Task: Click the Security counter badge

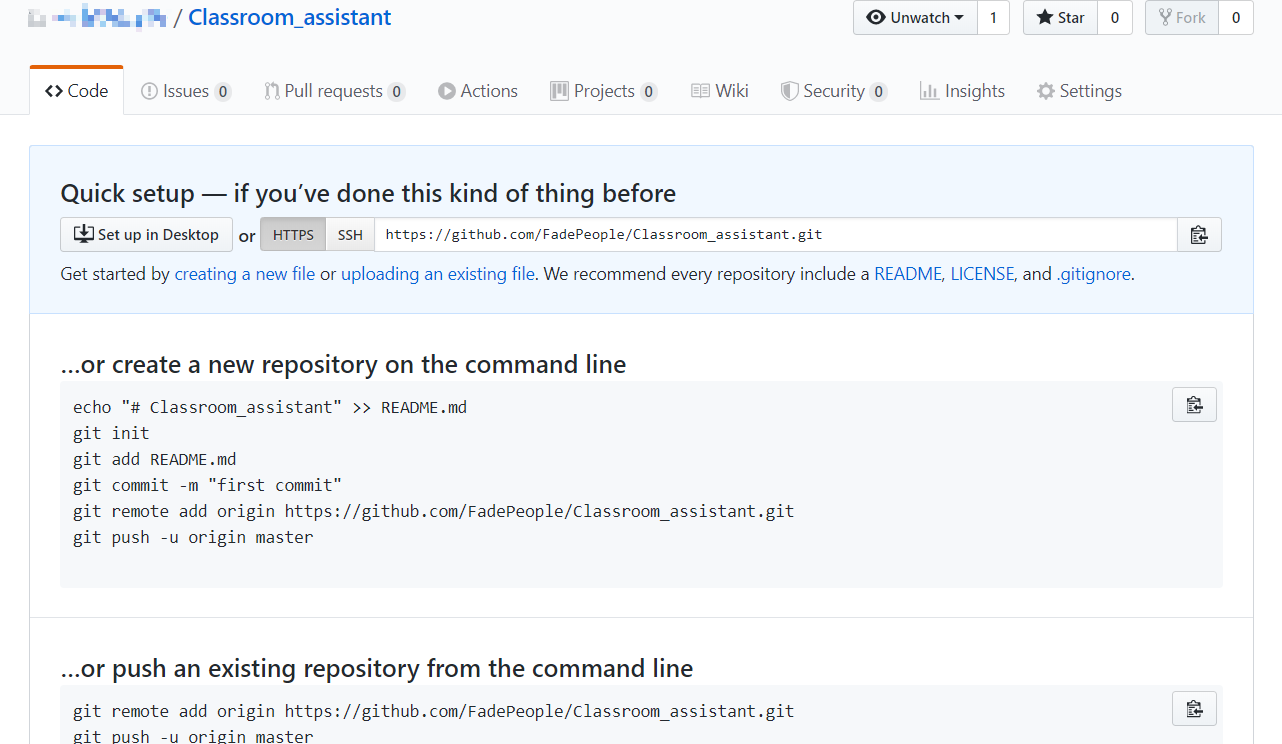Action: 878,92
